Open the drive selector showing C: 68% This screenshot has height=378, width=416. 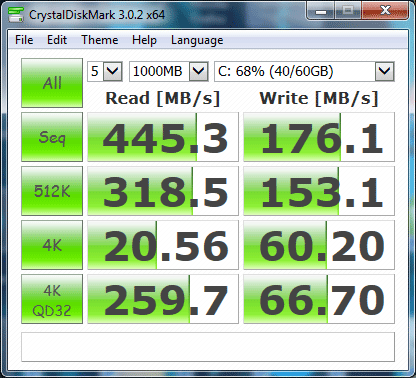tap(304, 71)
